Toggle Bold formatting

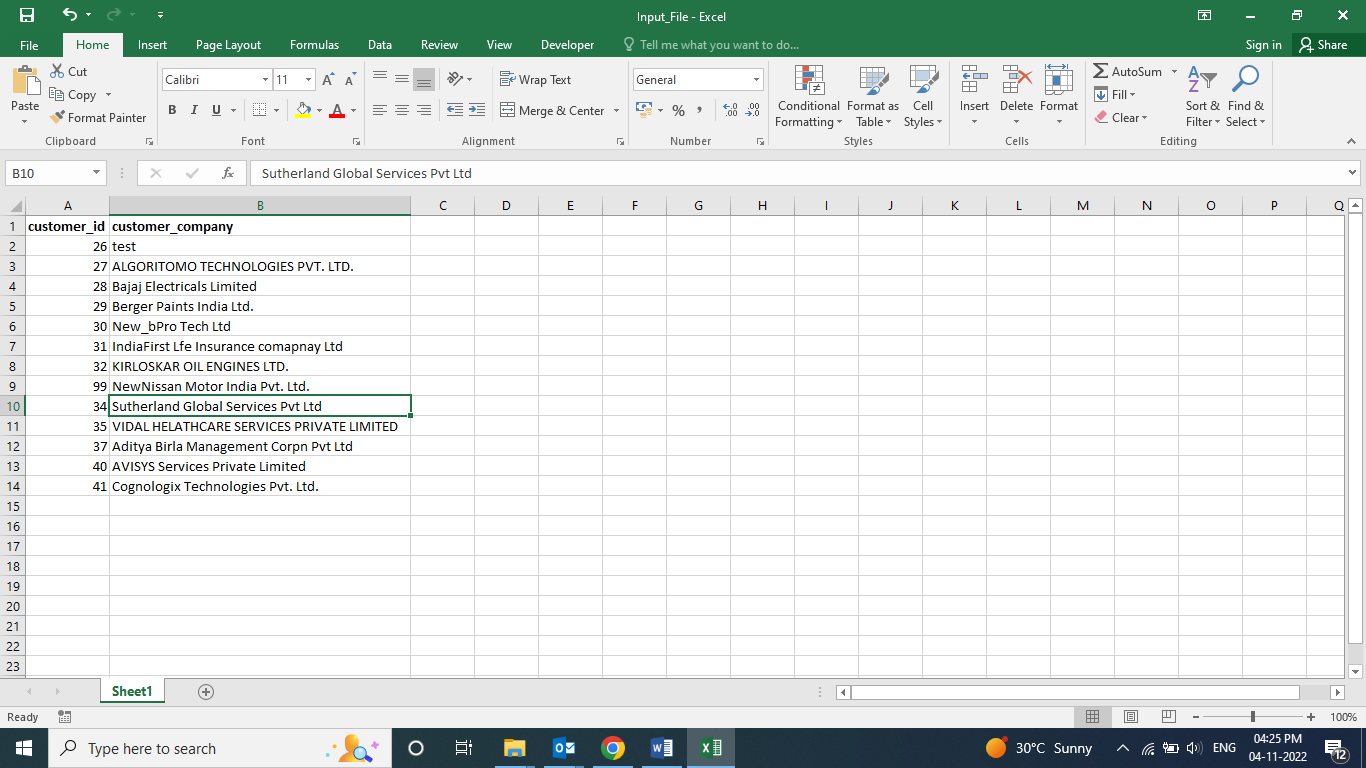coord(172,111)
